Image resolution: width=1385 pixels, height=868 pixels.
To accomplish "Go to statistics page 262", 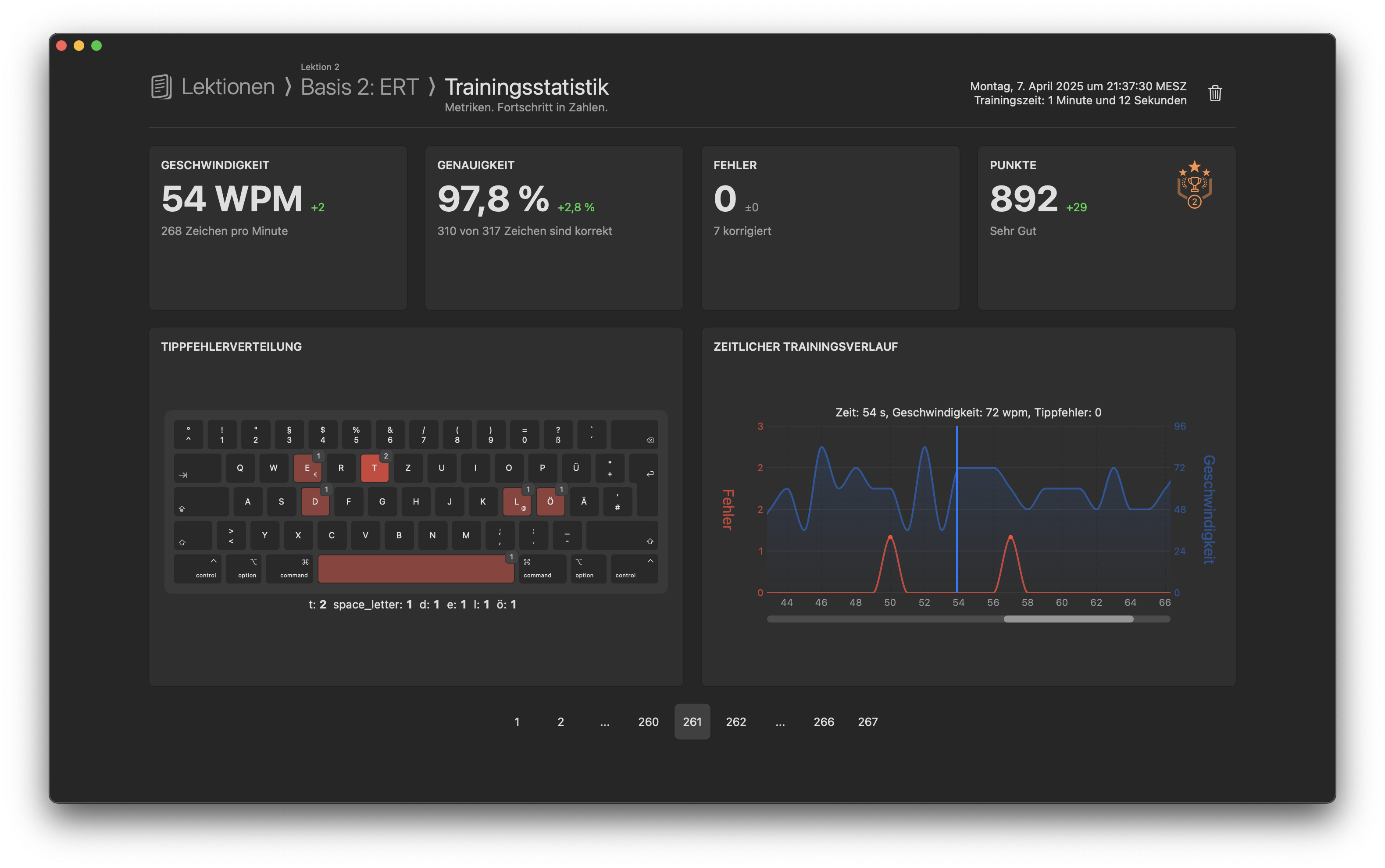I will (x=735, y=722).
